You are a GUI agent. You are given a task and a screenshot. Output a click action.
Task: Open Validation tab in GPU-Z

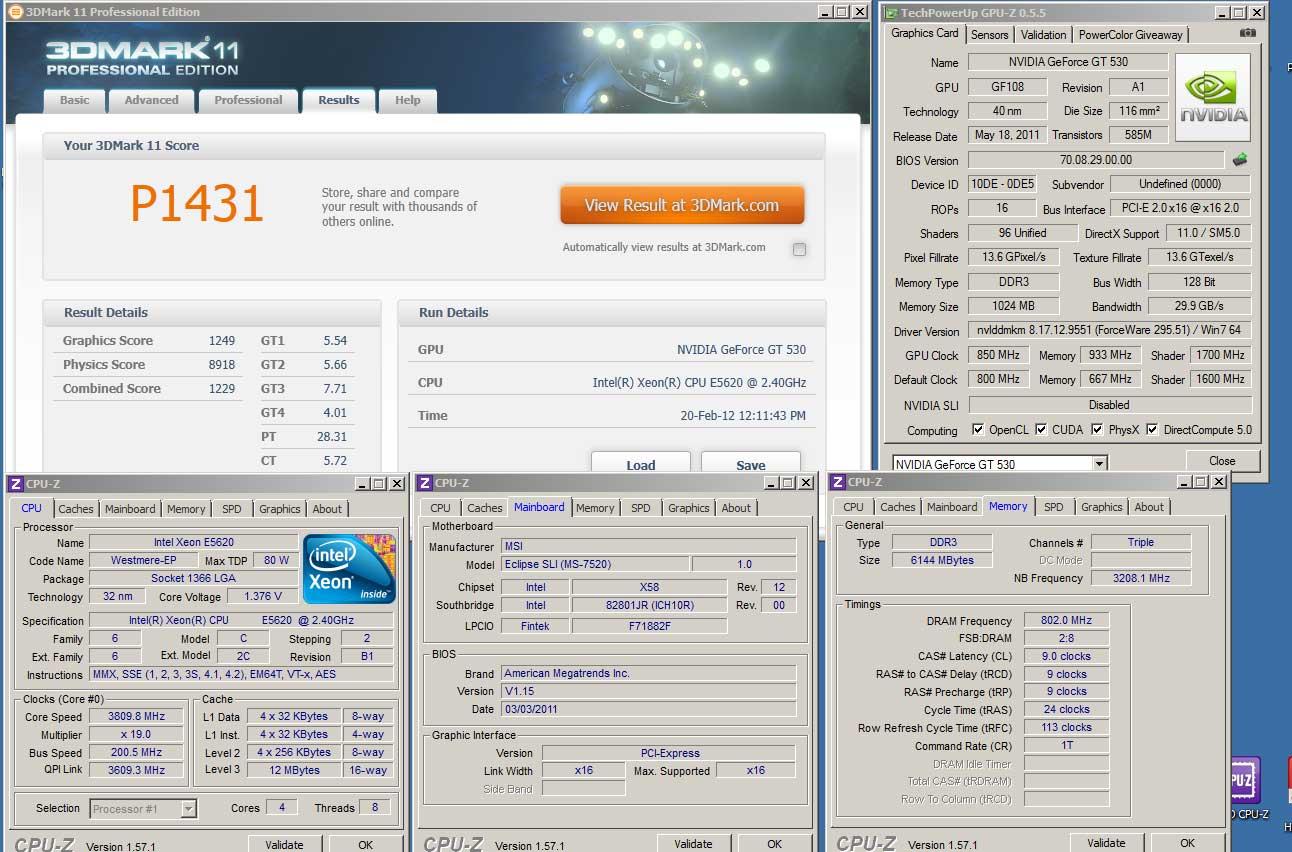[x=1043, y=35]
